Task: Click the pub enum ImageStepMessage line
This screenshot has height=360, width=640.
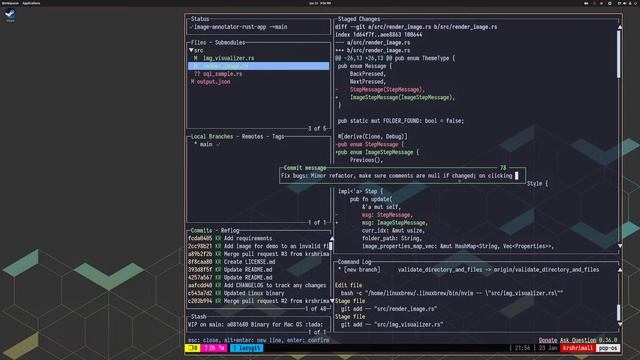Action: click(x=377, y=152)
